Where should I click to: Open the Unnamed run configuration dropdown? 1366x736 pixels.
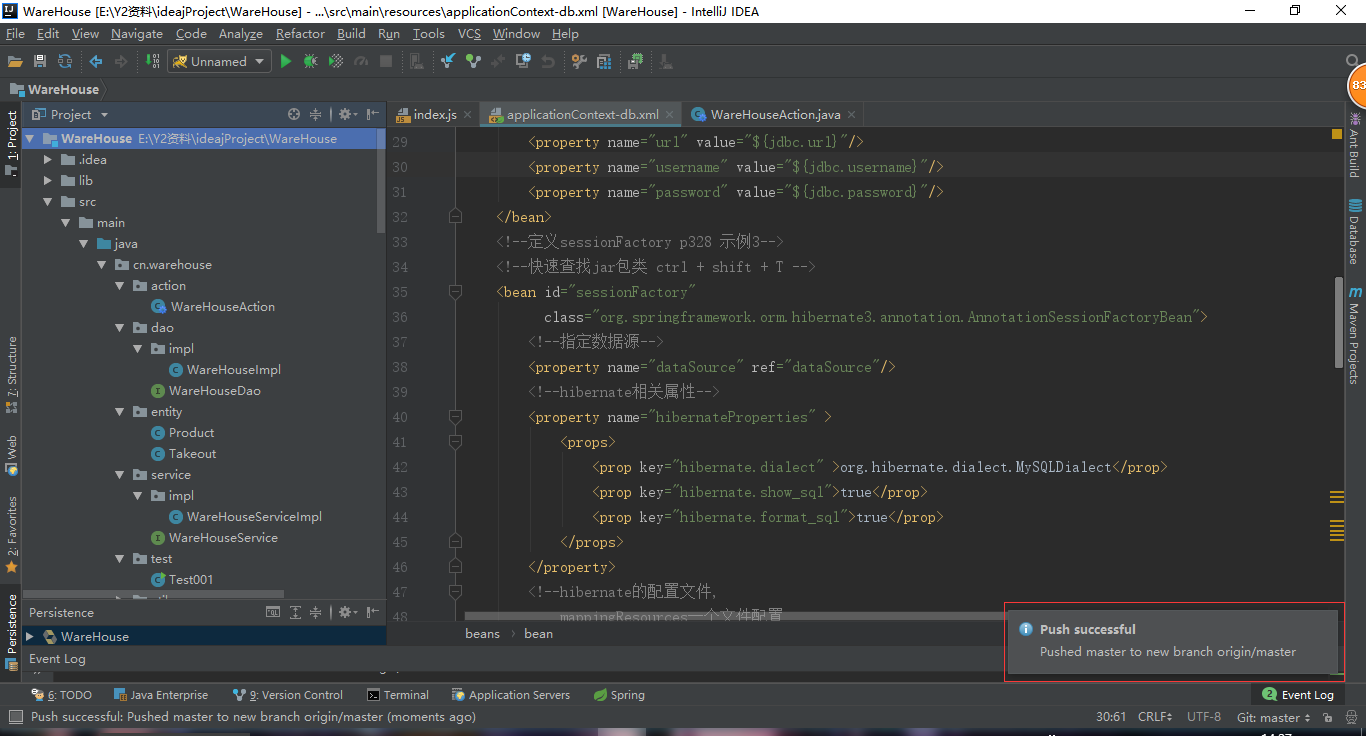220,62
